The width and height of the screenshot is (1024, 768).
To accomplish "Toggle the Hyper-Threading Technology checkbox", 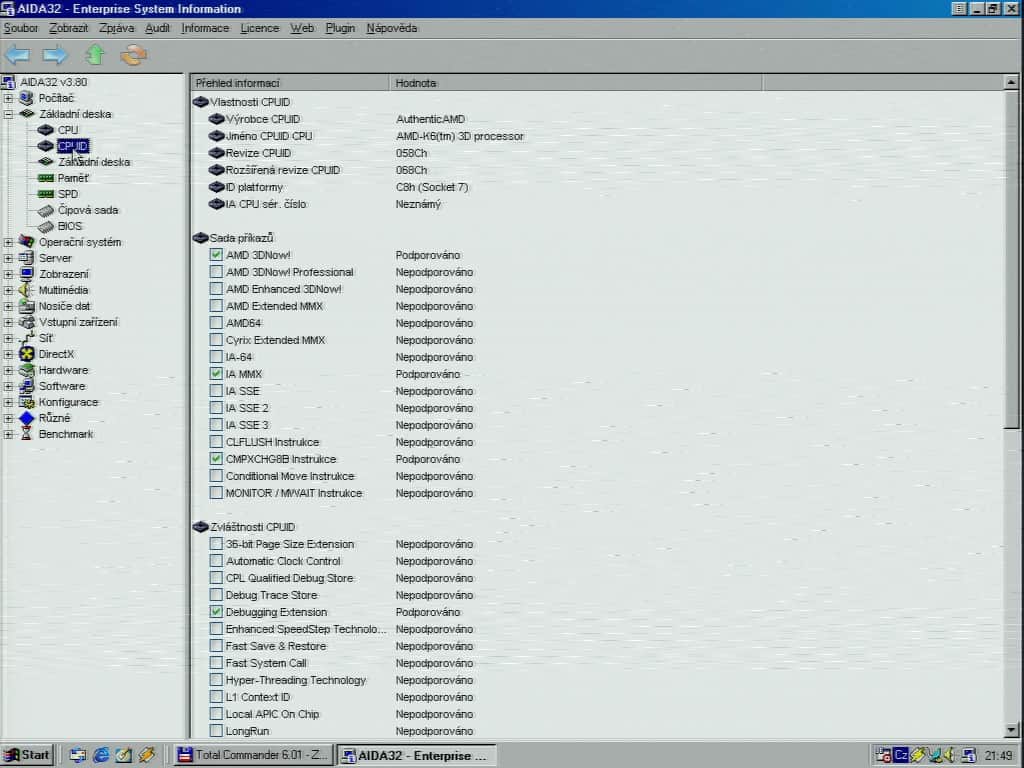I will 216,680.
